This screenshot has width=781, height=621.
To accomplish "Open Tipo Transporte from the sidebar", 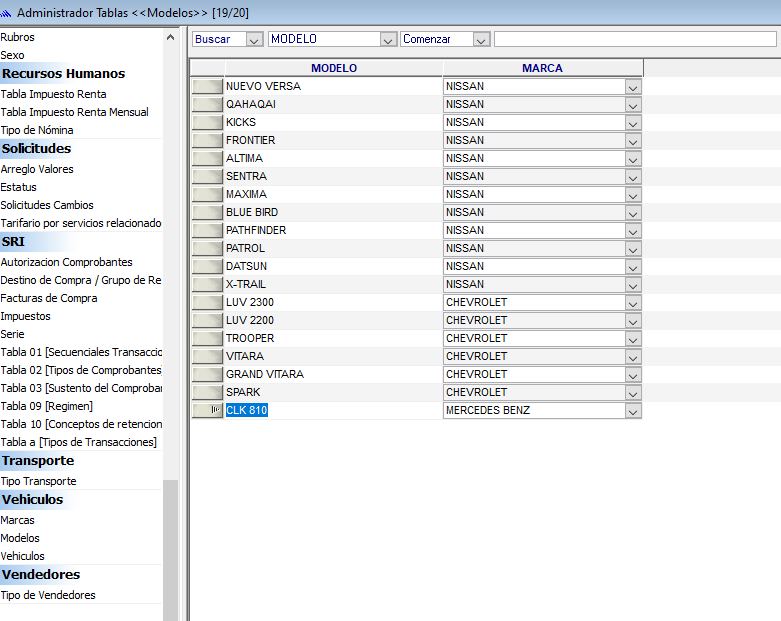I will (x=38, y=481).
